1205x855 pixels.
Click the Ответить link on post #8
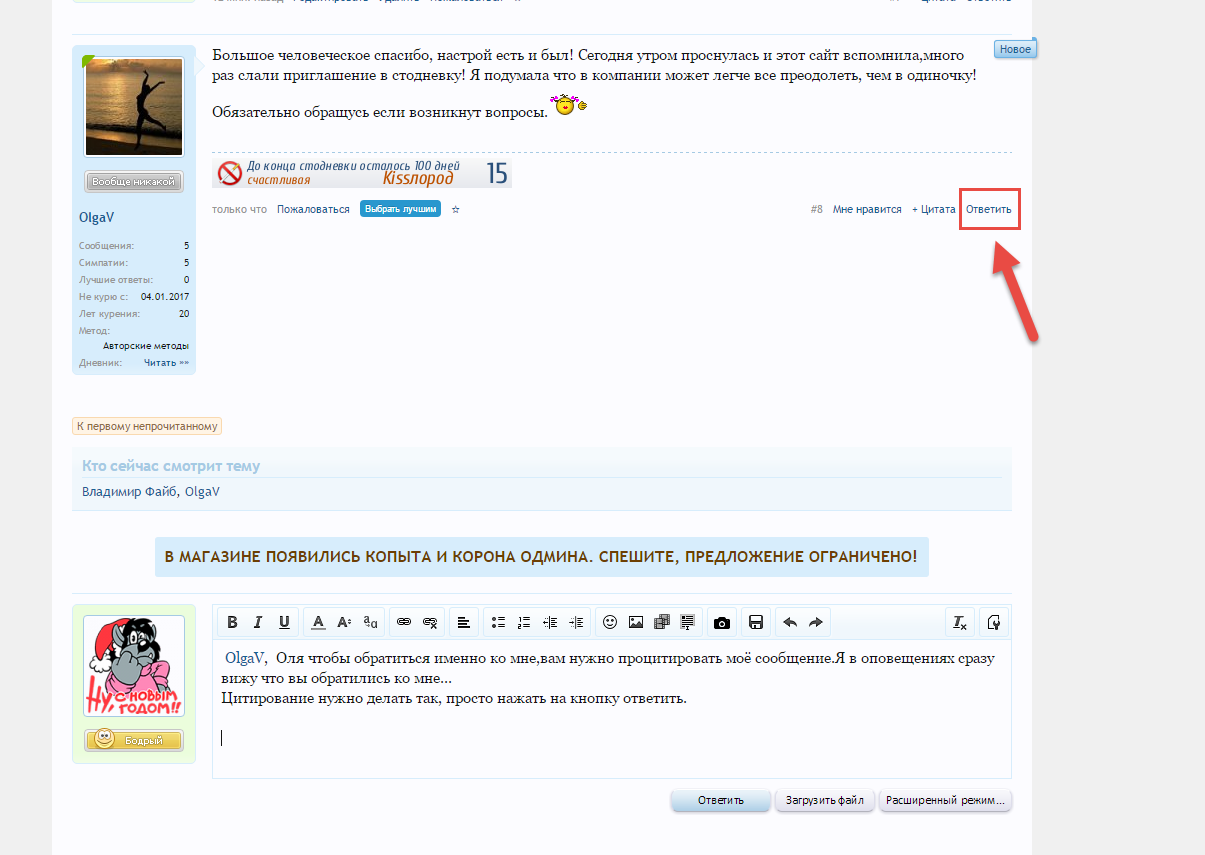click(x=989, y=210)
